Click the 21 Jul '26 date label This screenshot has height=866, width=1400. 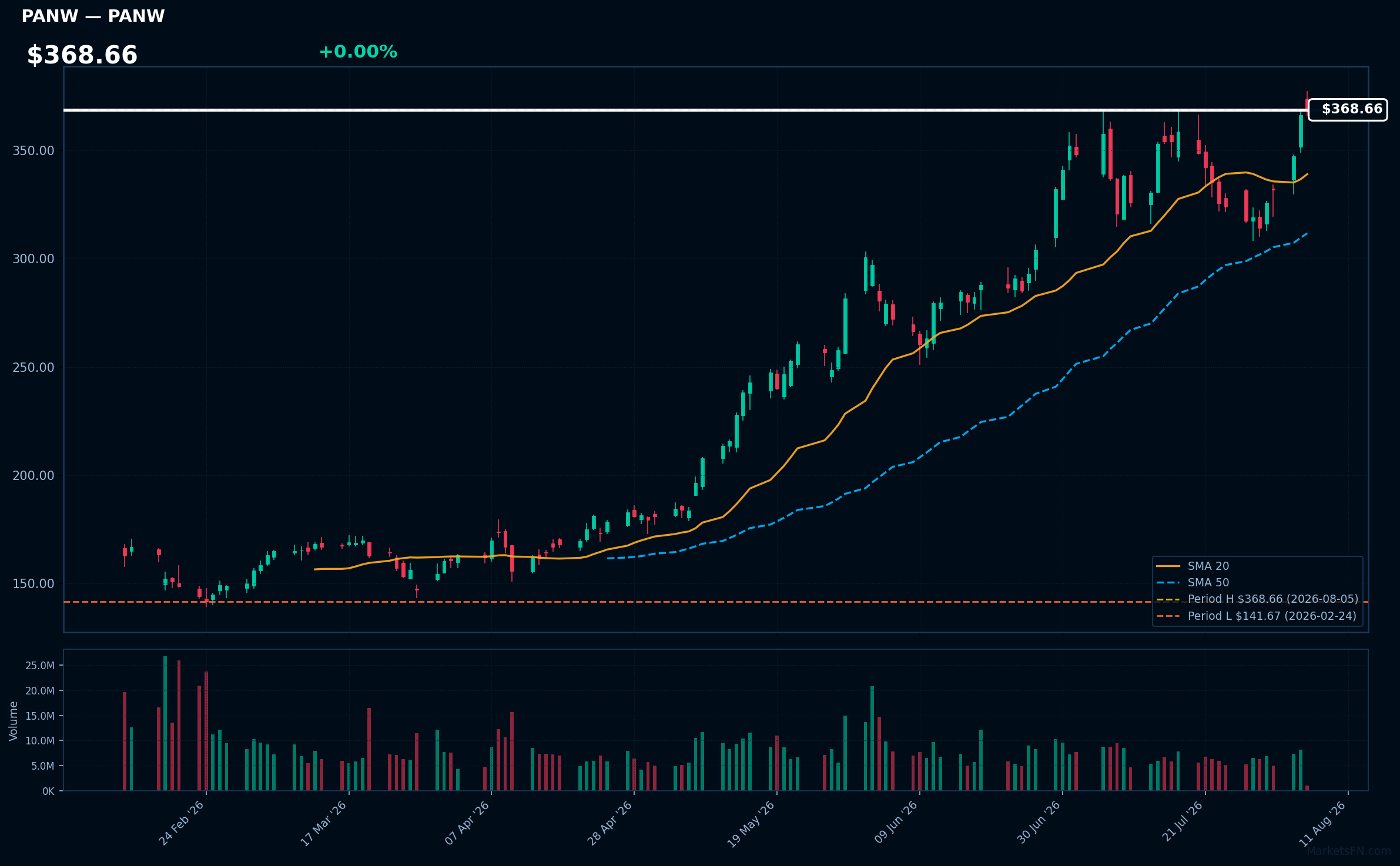1182,821
